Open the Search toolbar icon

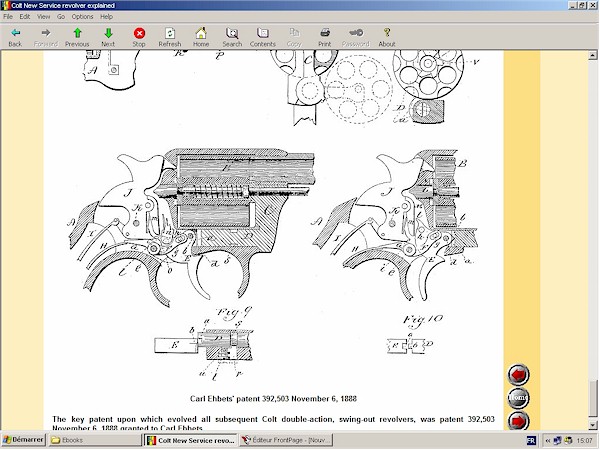[x=232, y=37]
